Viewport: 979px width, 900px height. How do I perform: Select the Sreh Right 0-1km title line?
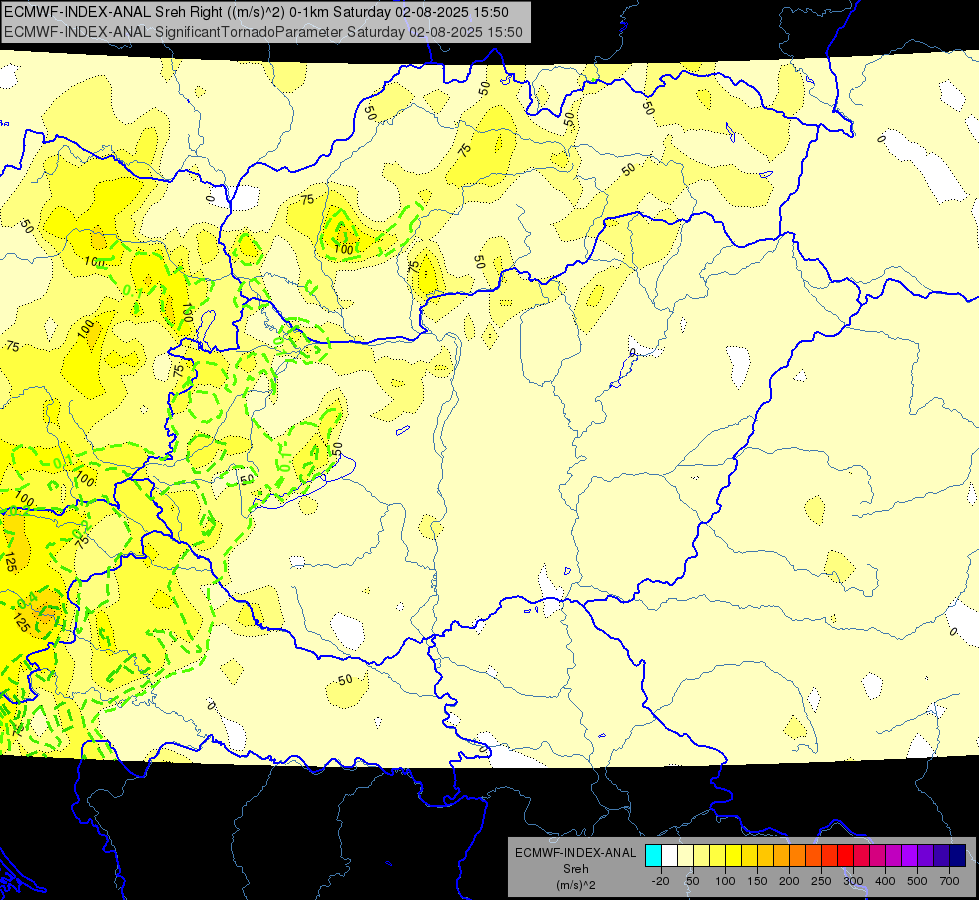257,12
